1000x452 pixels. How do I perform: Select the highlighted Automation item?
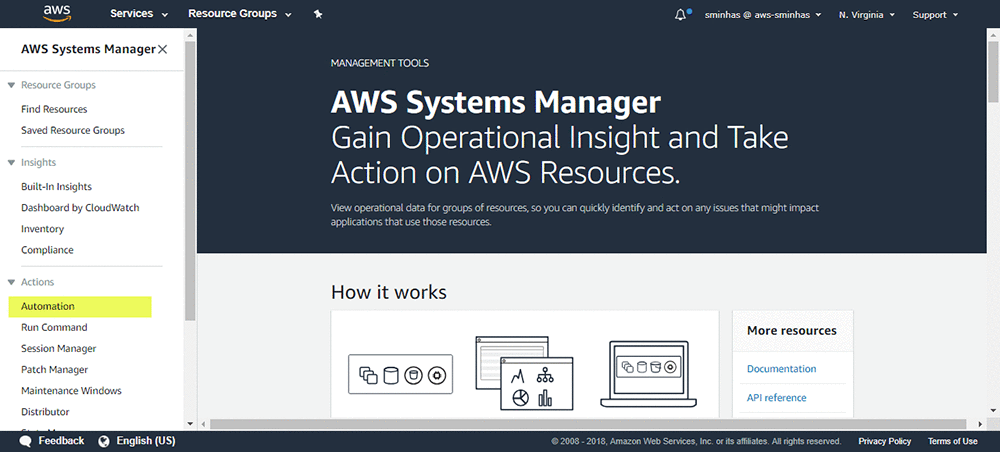tap(80, 307)
